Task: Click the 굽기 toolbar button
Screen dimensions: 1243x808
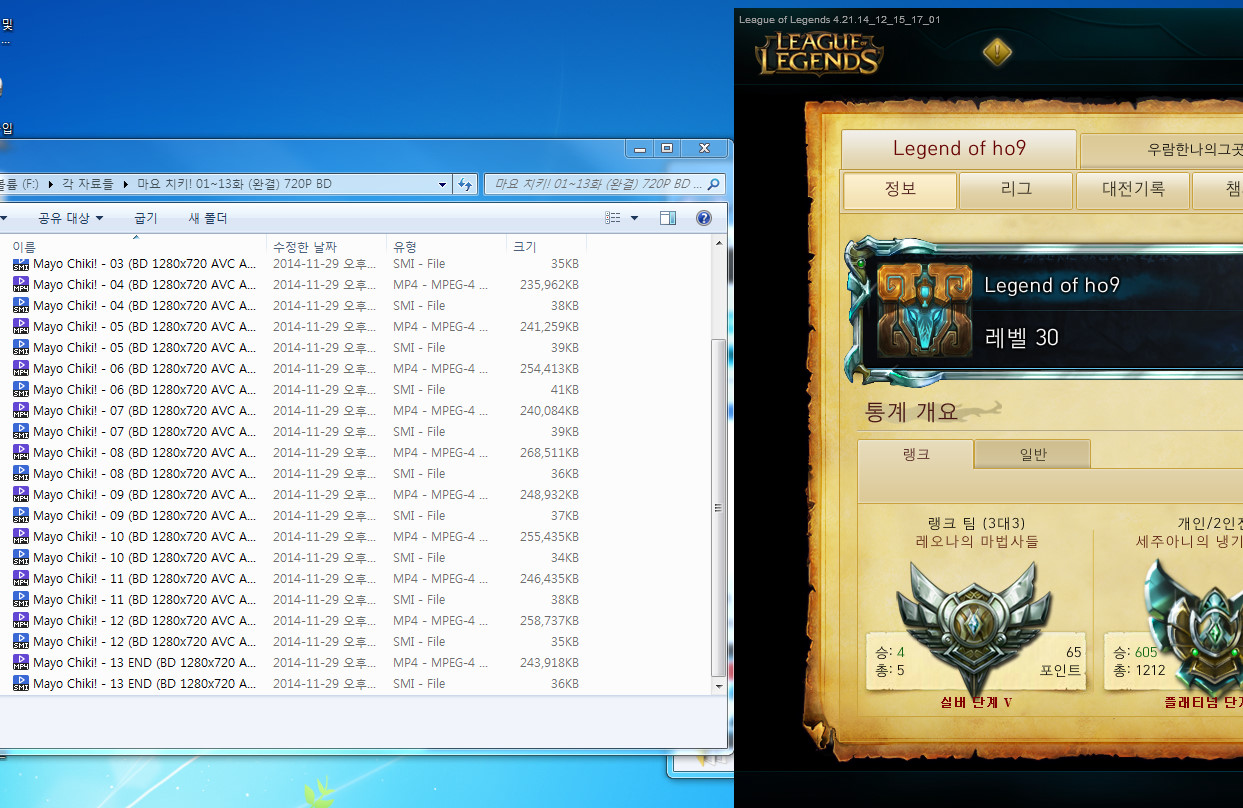Action: click(x=146, y=218)
